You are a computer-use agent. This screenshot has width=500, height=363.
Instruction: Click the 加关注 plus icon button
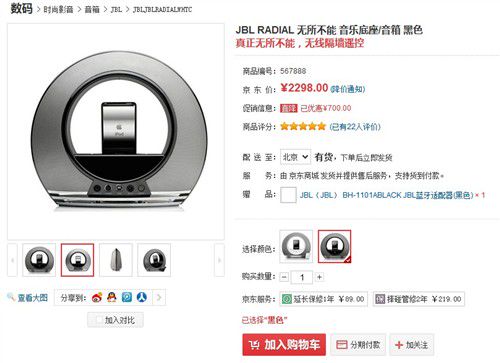(x=412, y=345)
